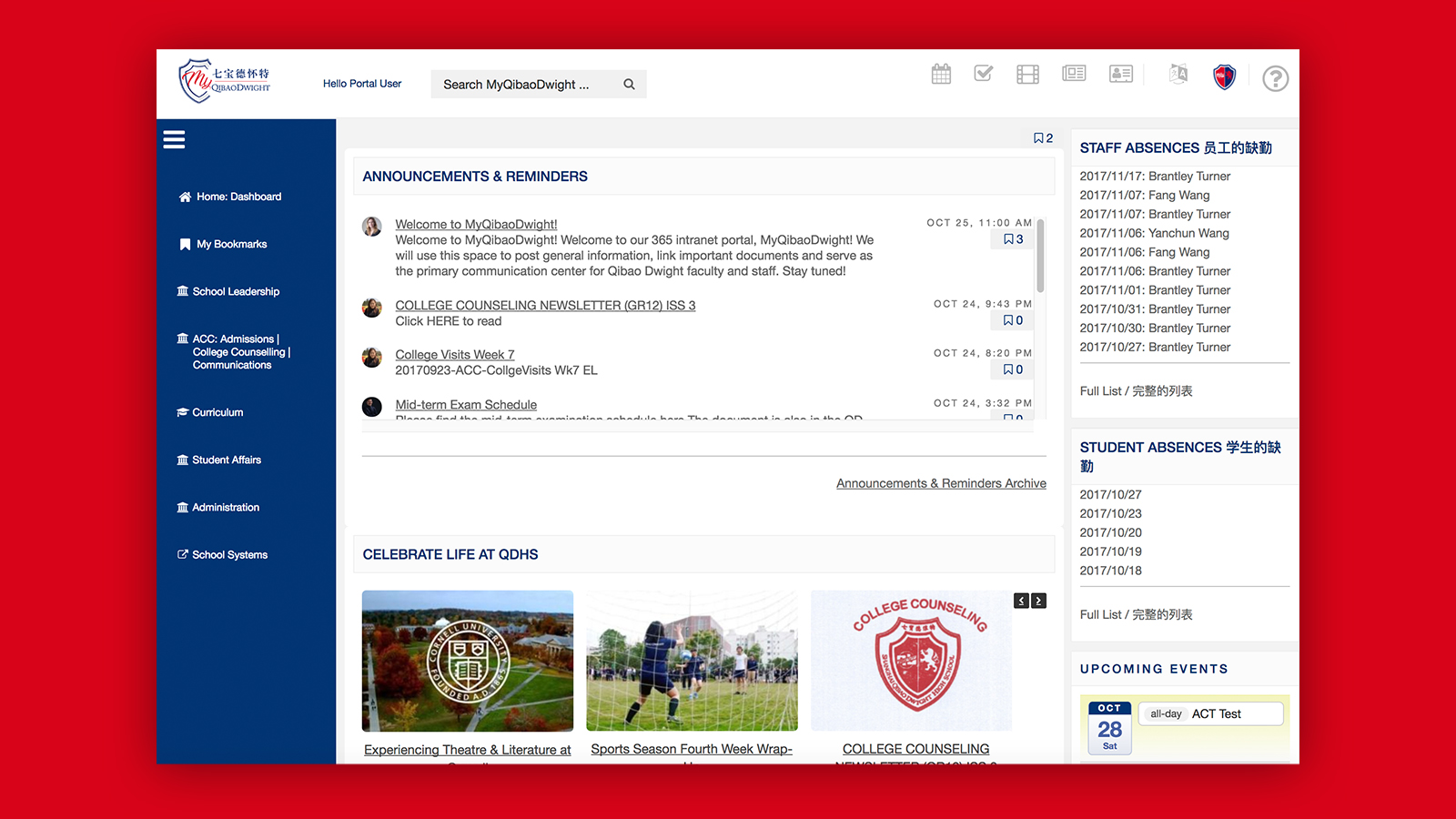Select 2017/10/27: Brantley Turner absence
Image resolution: width=1456 pixels, height=819 pixels.
pos(1155,347)
